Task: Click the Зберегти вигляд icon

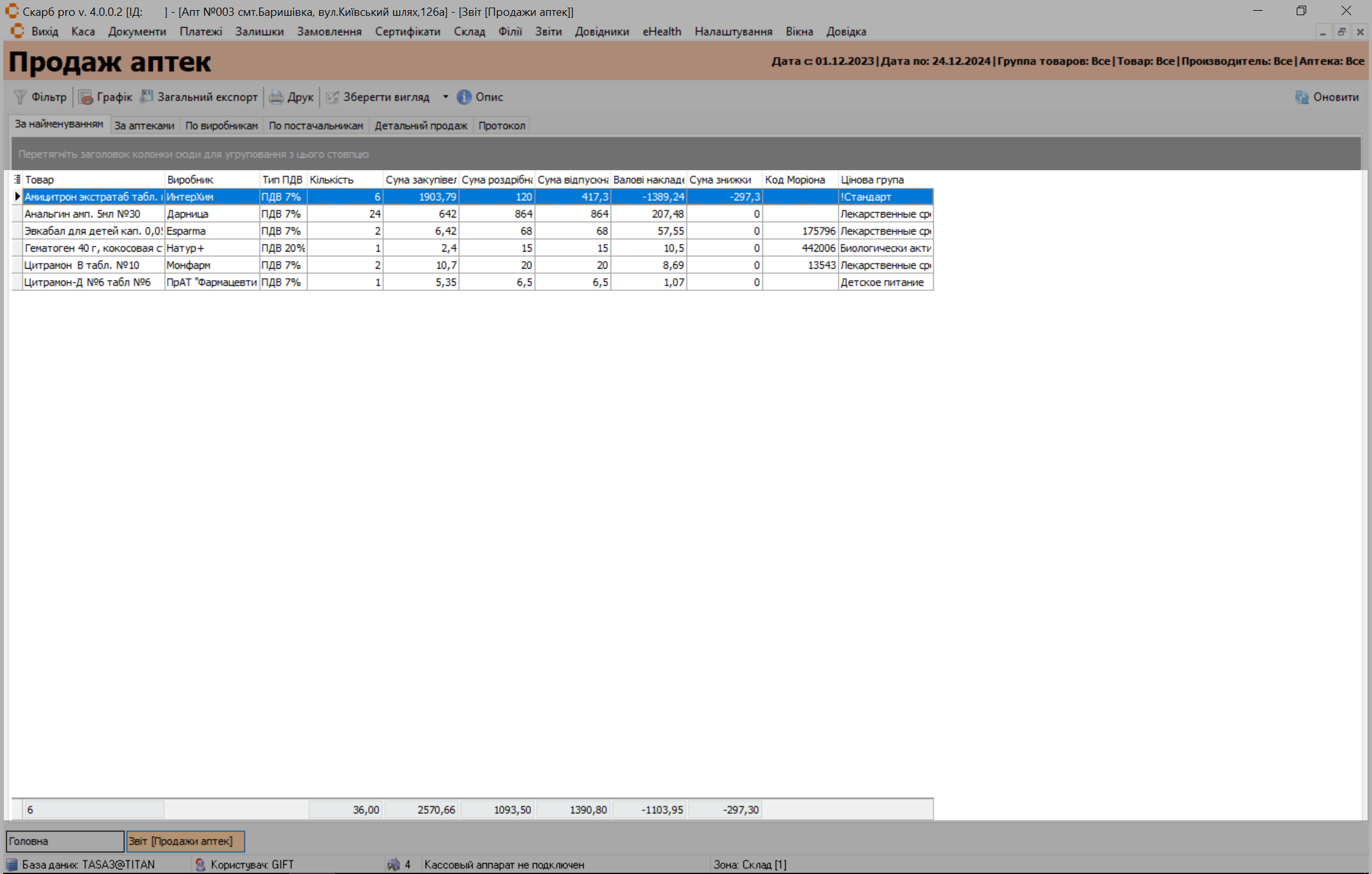Action: coord(332,97)
